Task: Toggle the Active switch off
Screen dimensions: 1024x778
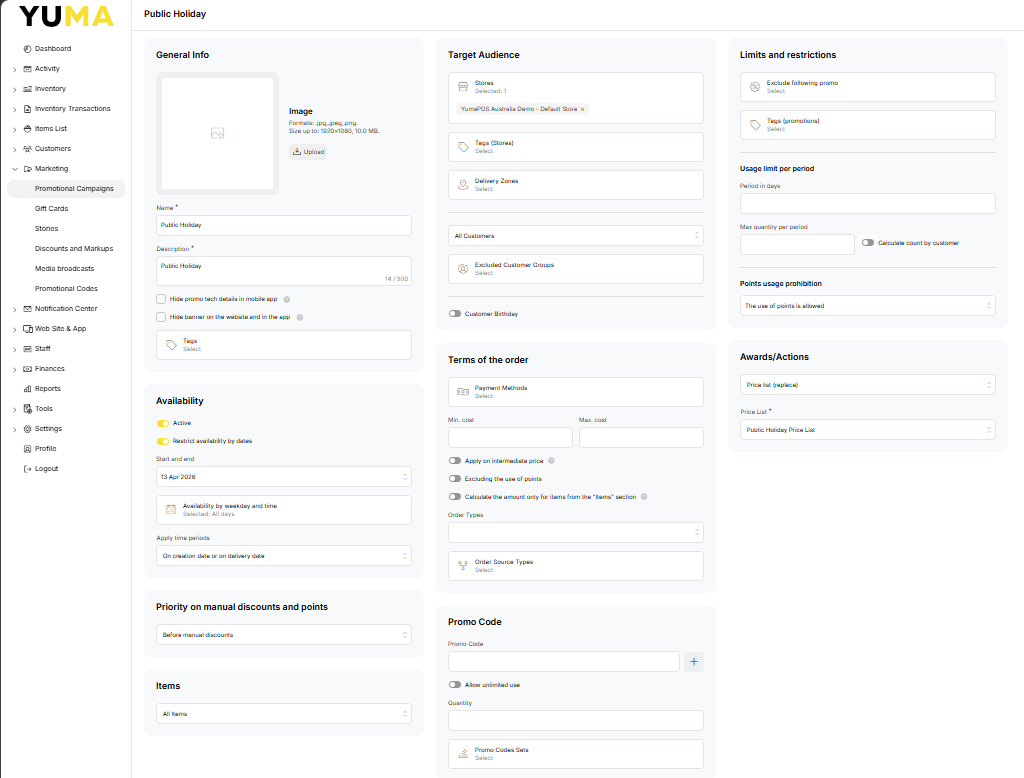Action: click(163, 423)
